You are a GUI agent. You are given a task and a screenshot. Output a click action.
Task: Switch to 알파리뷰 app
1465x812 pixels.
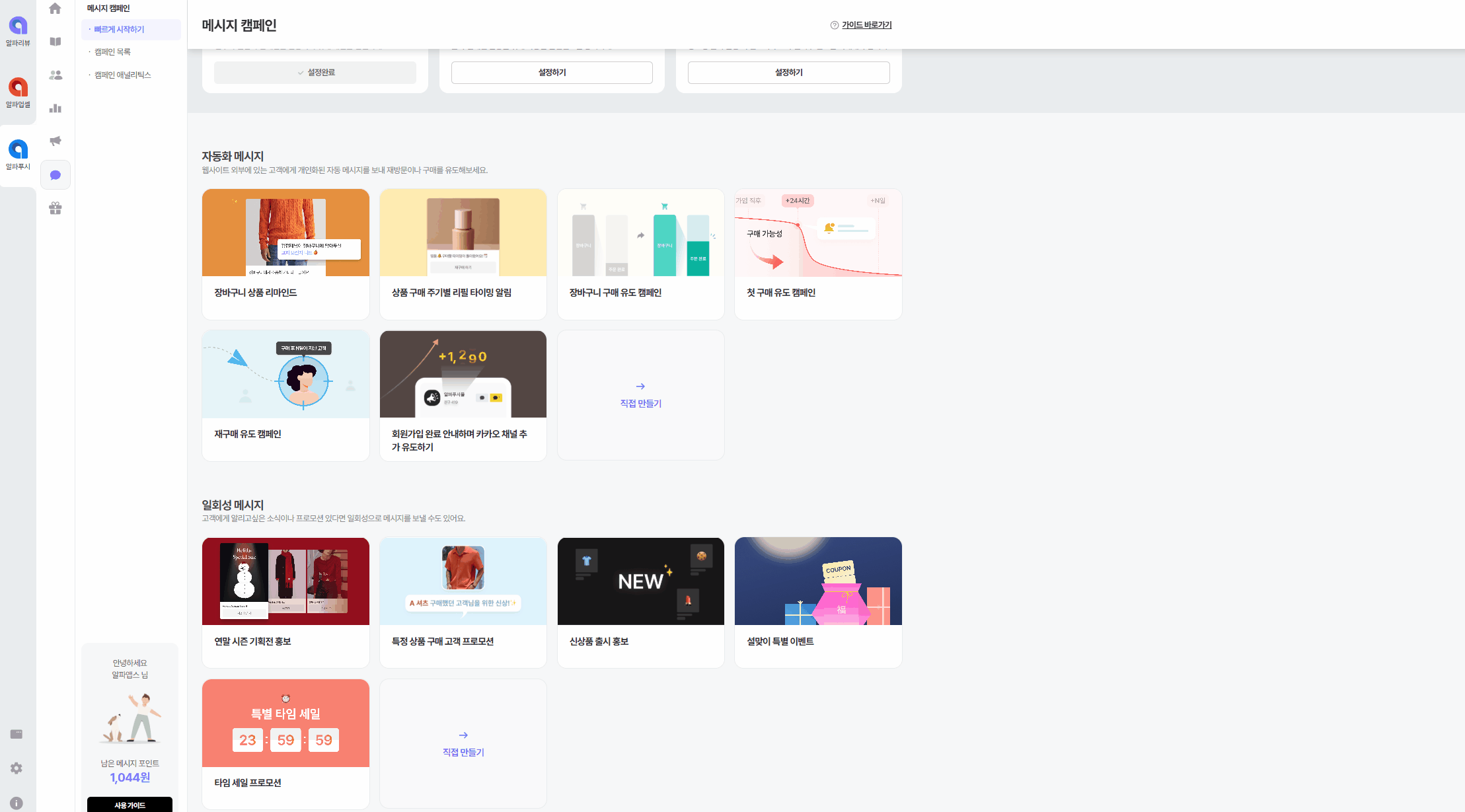[18, 31]
